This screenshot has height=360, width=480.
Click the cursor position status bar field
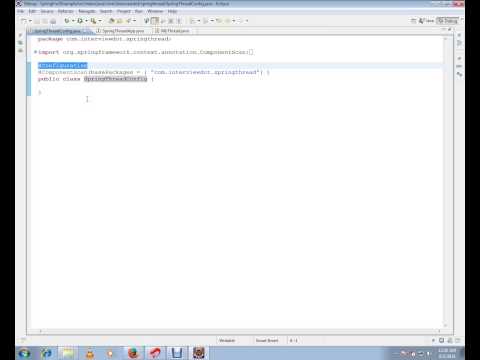click(293, 340)
